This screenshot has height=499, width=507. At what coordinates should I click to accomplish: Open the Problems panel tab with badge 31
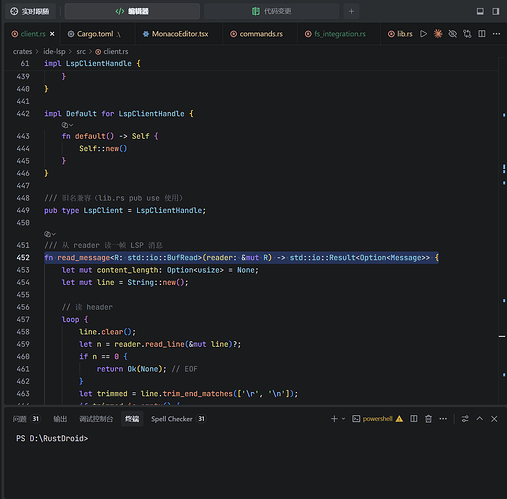click(26, 419)
